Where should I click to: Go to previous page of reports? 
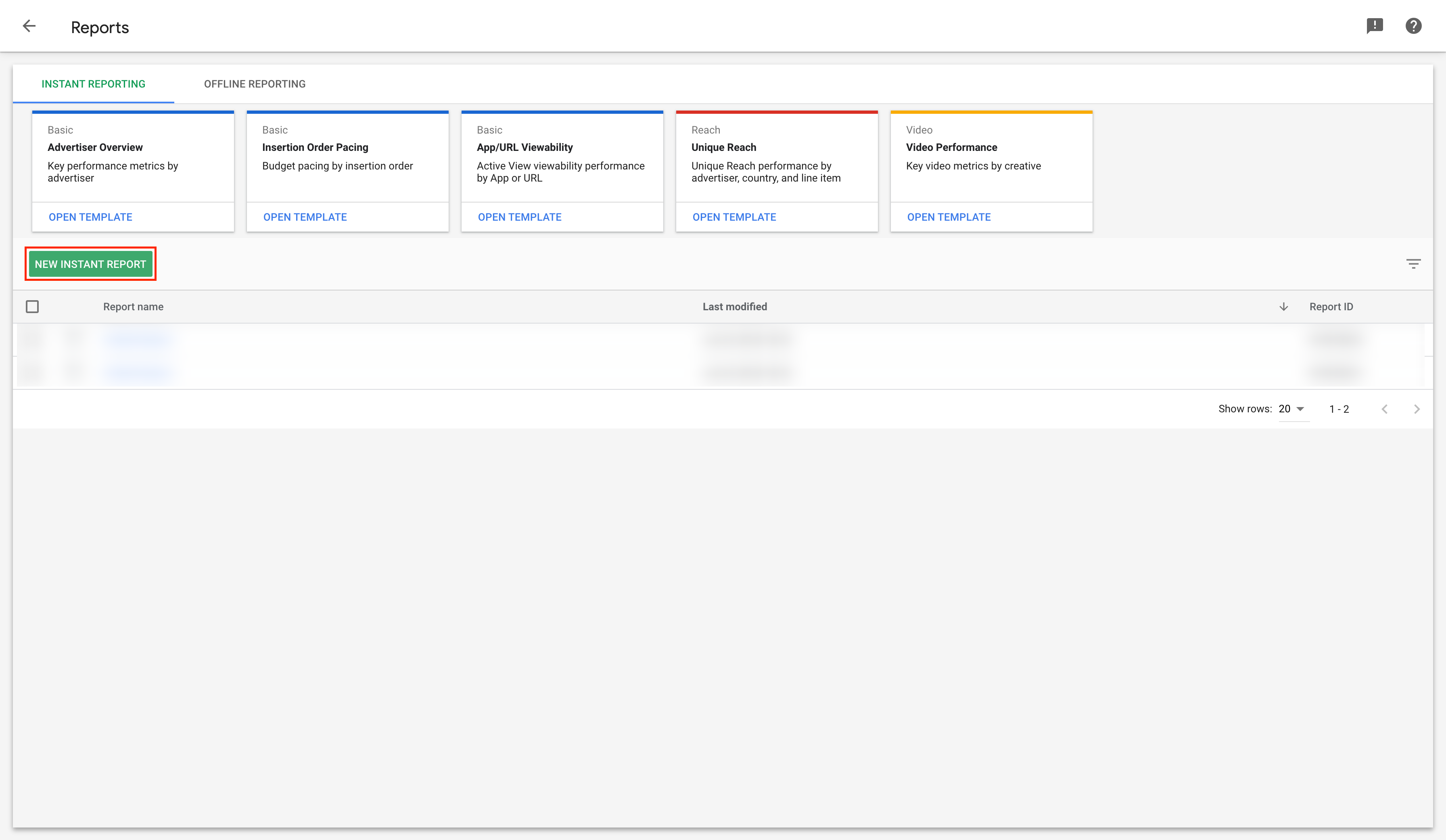point(1384,409)
